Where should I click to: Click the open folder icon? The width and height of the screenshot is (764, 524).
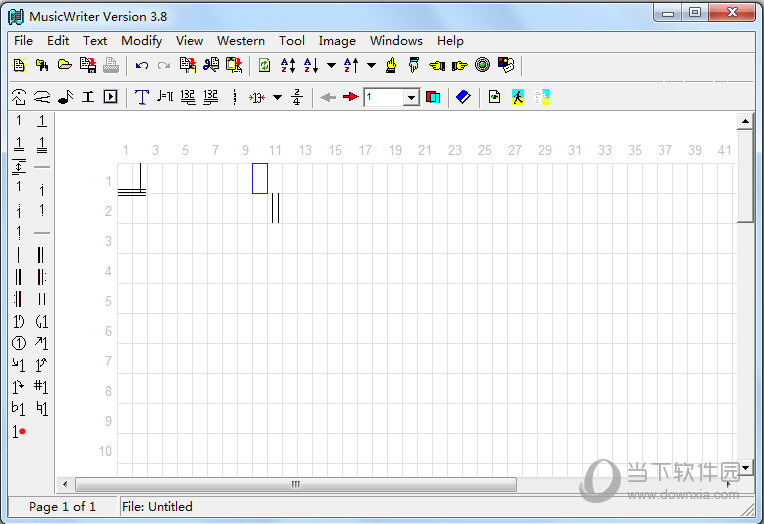64,66
